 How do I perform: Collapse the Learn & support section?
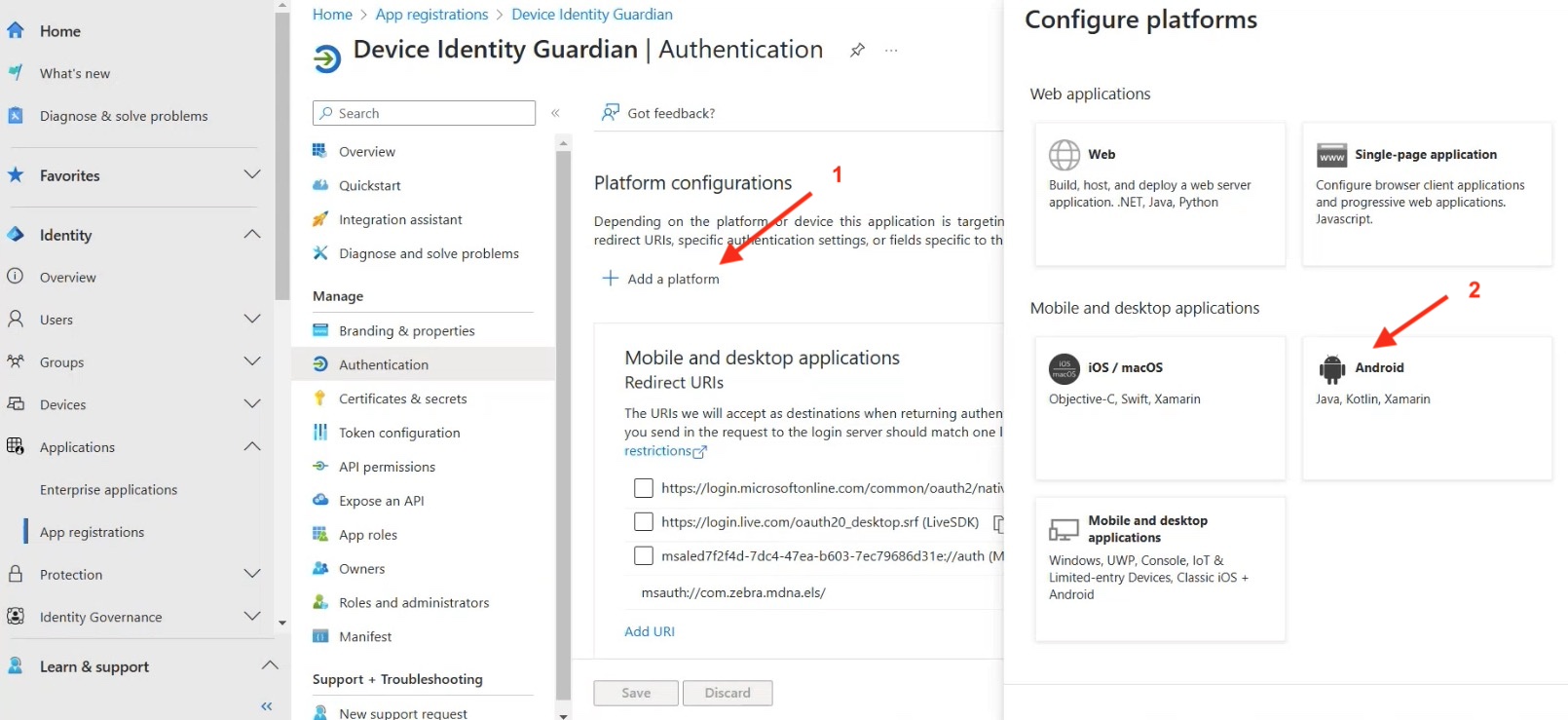click(x=270, y=666)
